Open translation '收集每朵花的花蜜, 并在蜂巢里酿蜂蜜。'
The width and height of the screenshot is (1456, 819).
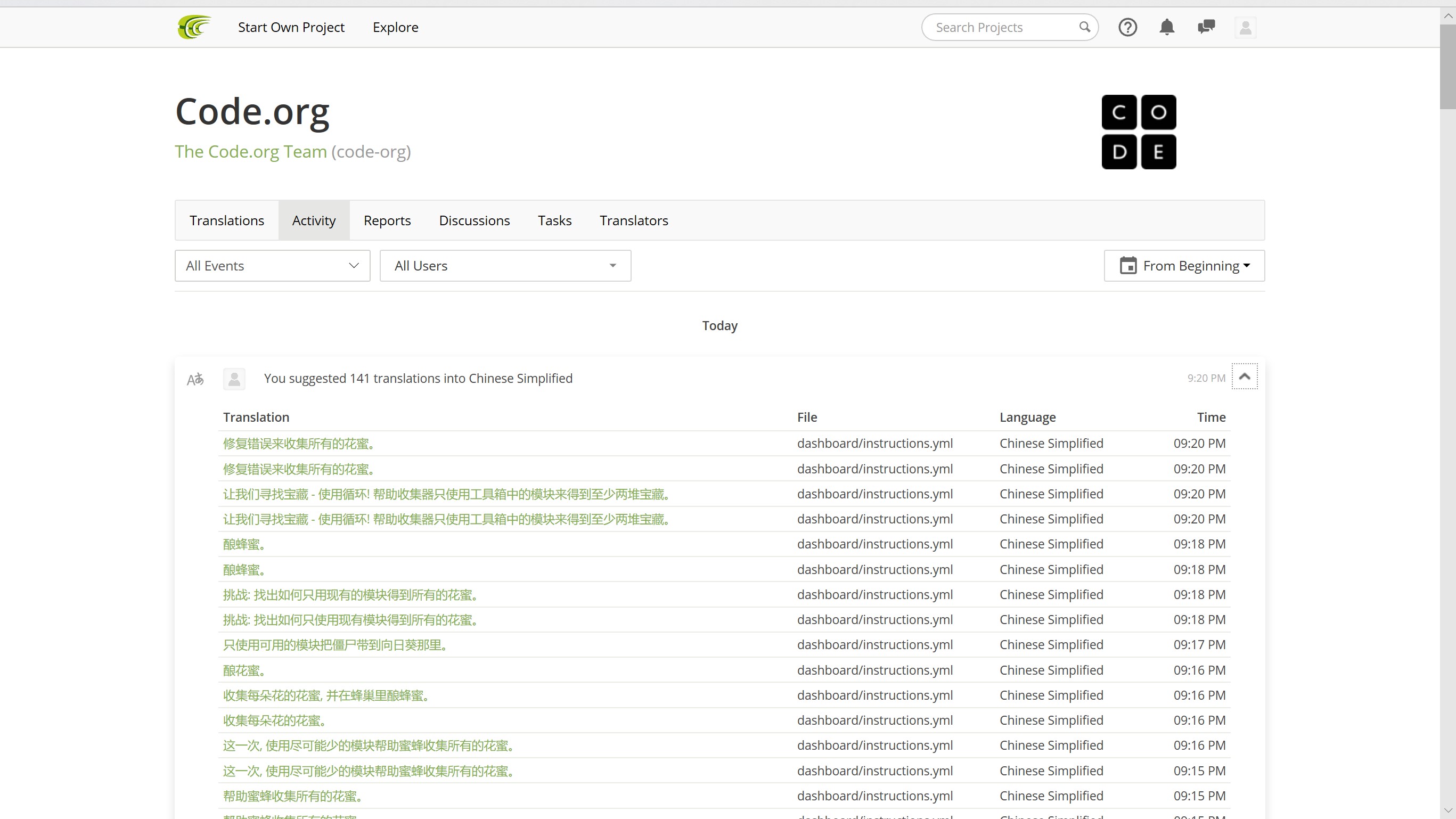tap(325, 695)
